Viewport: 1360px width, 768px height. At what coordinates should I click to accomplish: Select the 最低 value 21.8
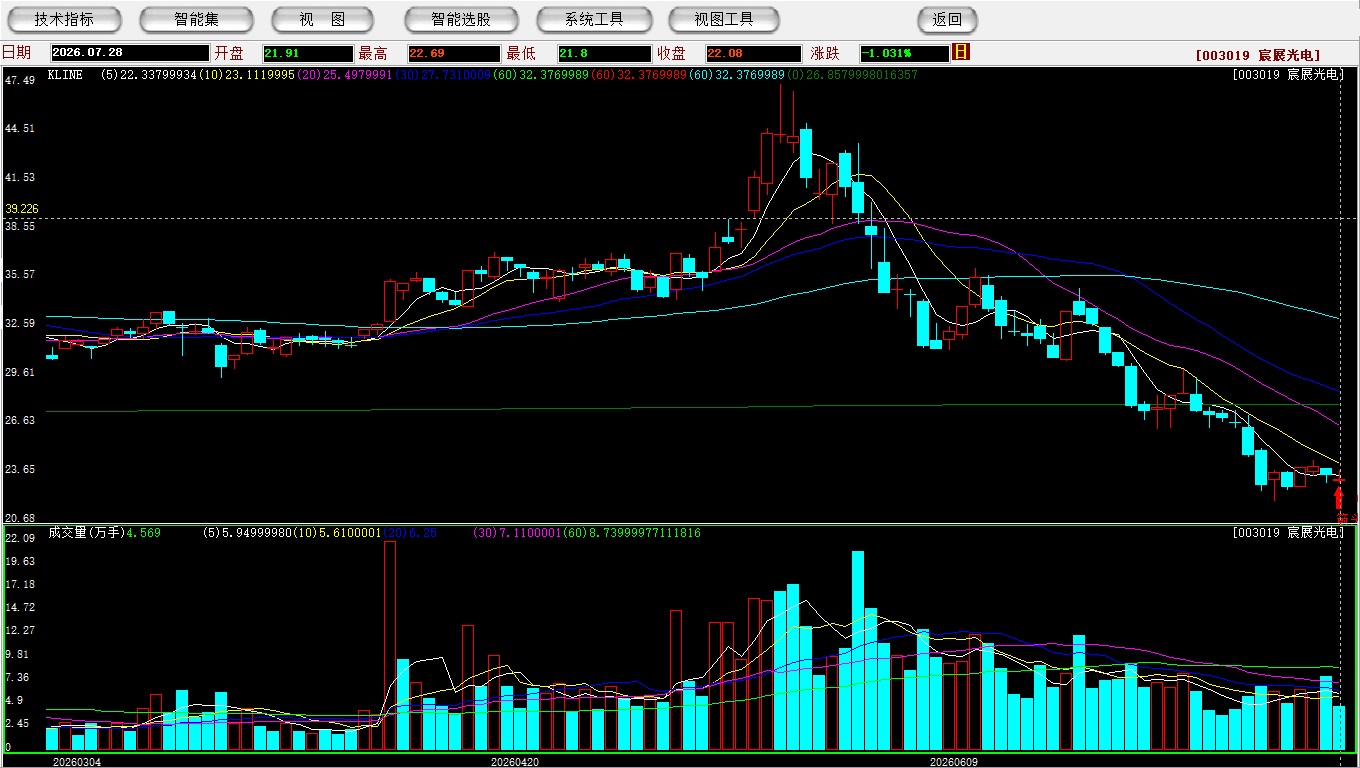pos(604,53)
